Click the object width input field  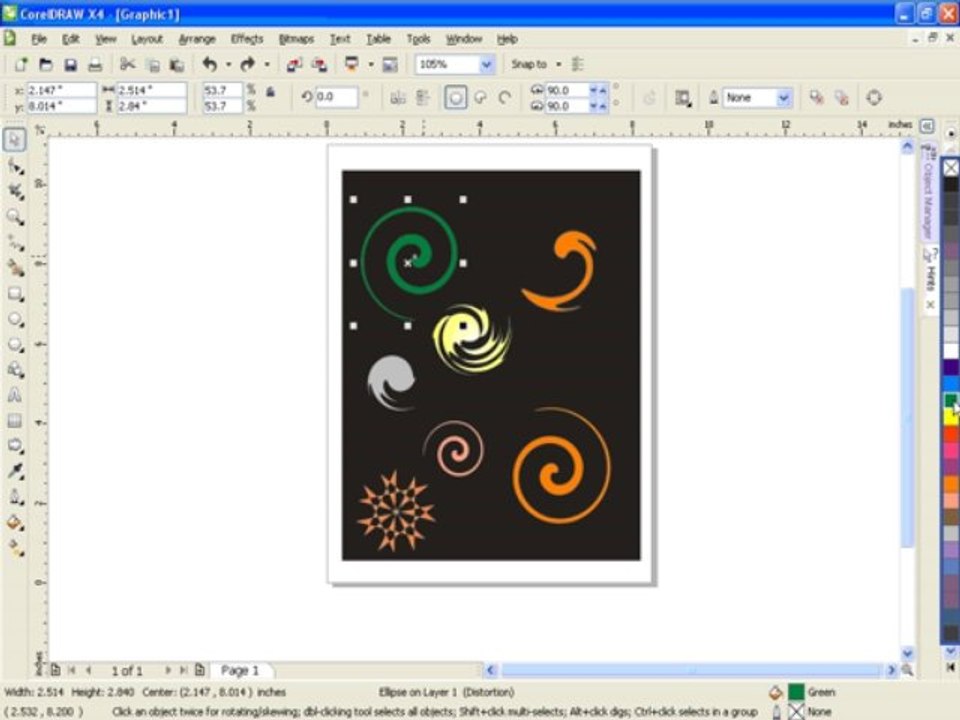tap(151, 91)
